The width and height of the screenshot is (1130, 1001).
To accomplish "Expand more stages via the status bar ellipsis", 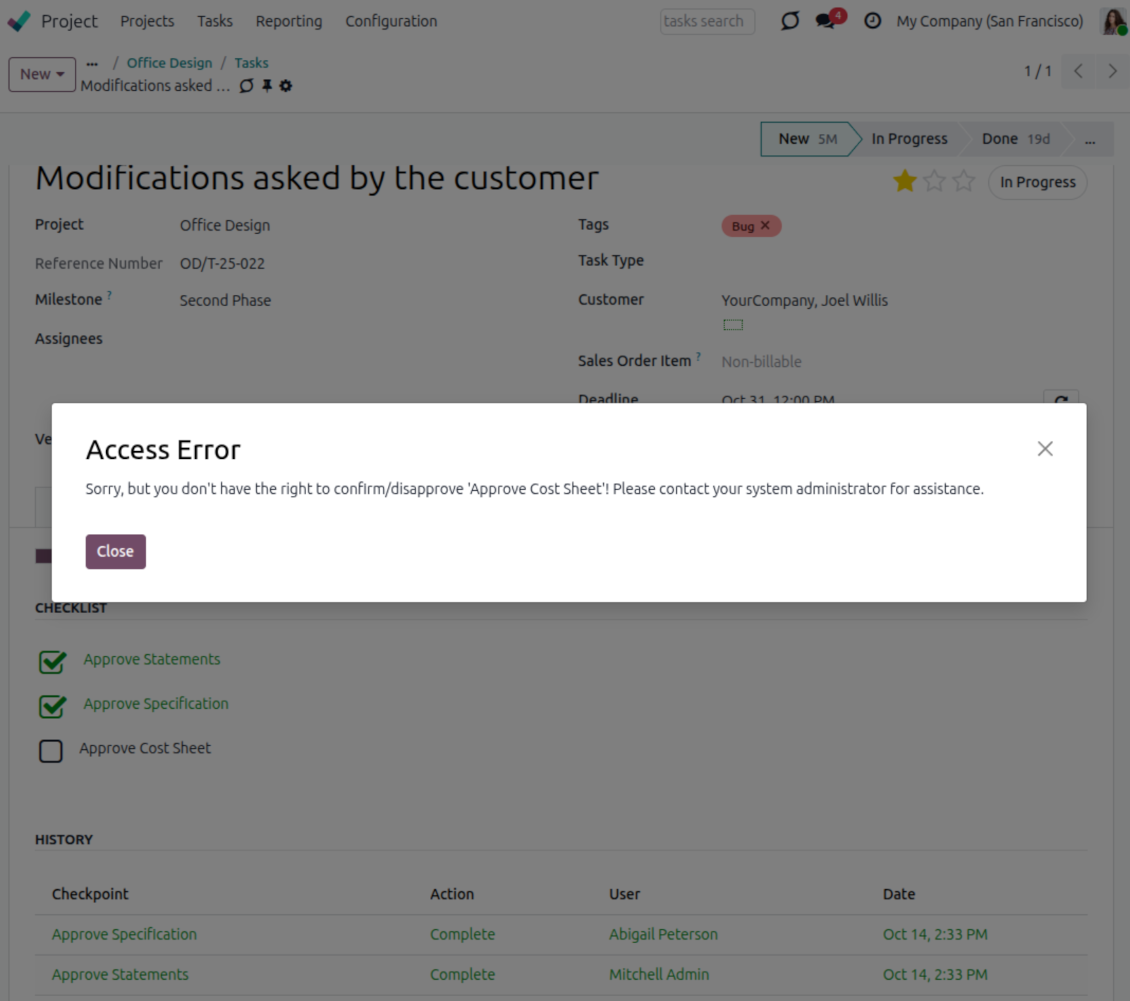I will point(1090,140).
